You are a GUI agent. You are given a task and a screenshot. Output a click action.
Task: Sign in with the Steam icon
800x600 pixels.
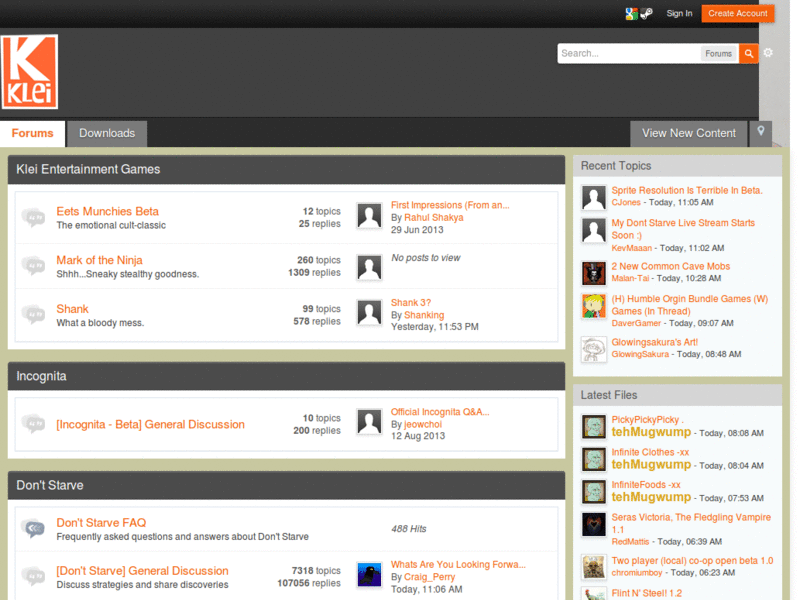tap(646, 14)
